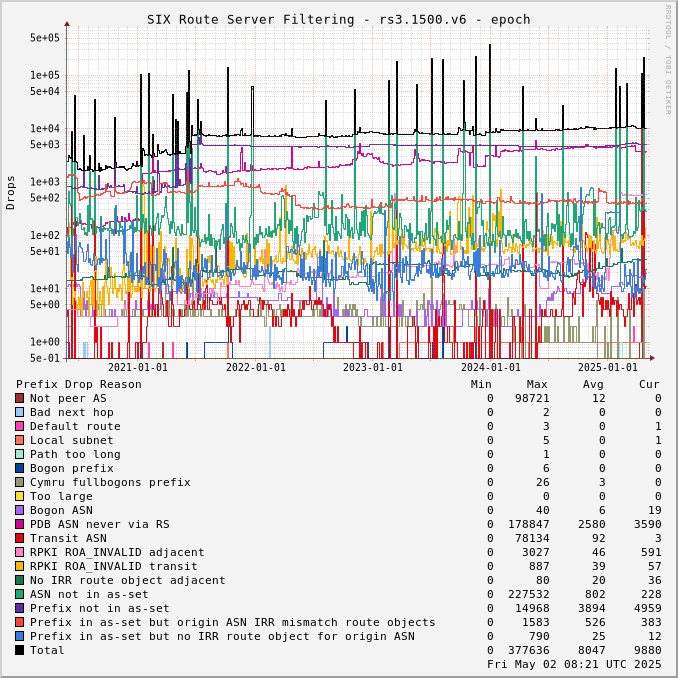Click the RPKI ROA_INVALID transit swatch
This screenshot has width=678, height=678.
tap(19, 566)
